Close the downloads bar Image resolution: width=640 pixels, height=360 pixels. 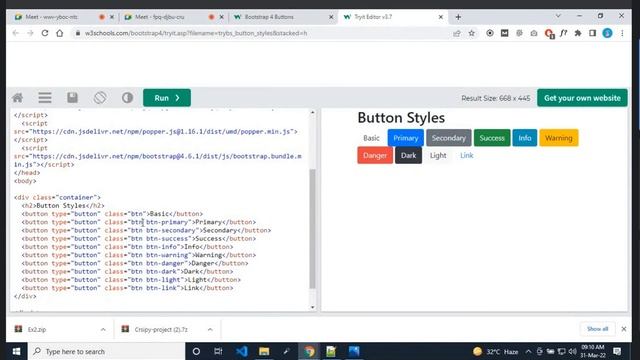624,329
